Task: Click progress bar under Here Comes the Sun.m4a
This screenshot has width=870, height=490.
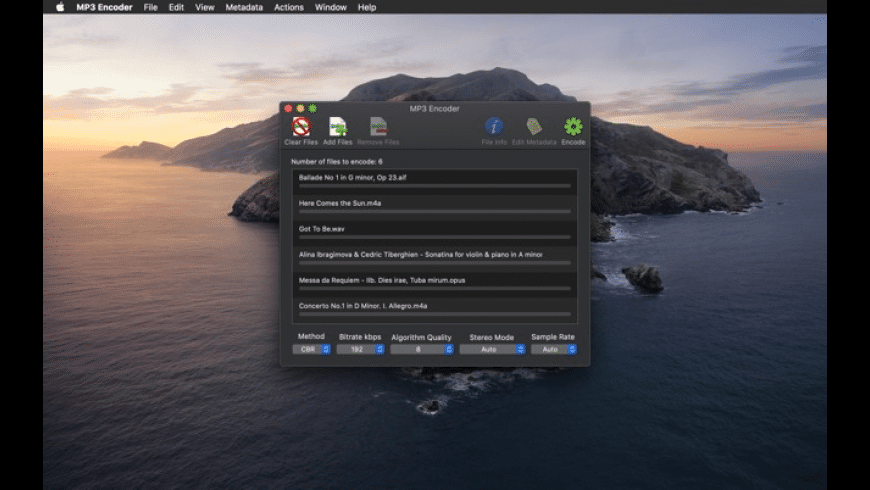Action: 435,211
